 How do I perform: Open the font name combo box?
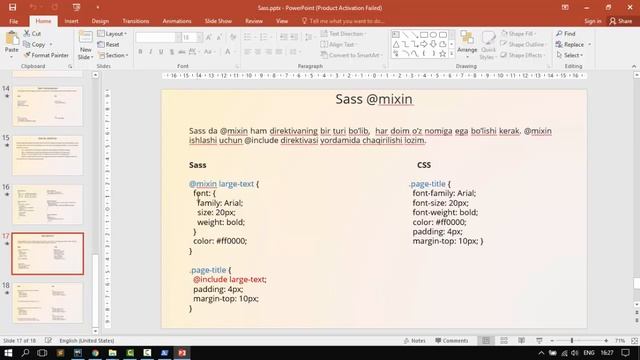(158, 38)
